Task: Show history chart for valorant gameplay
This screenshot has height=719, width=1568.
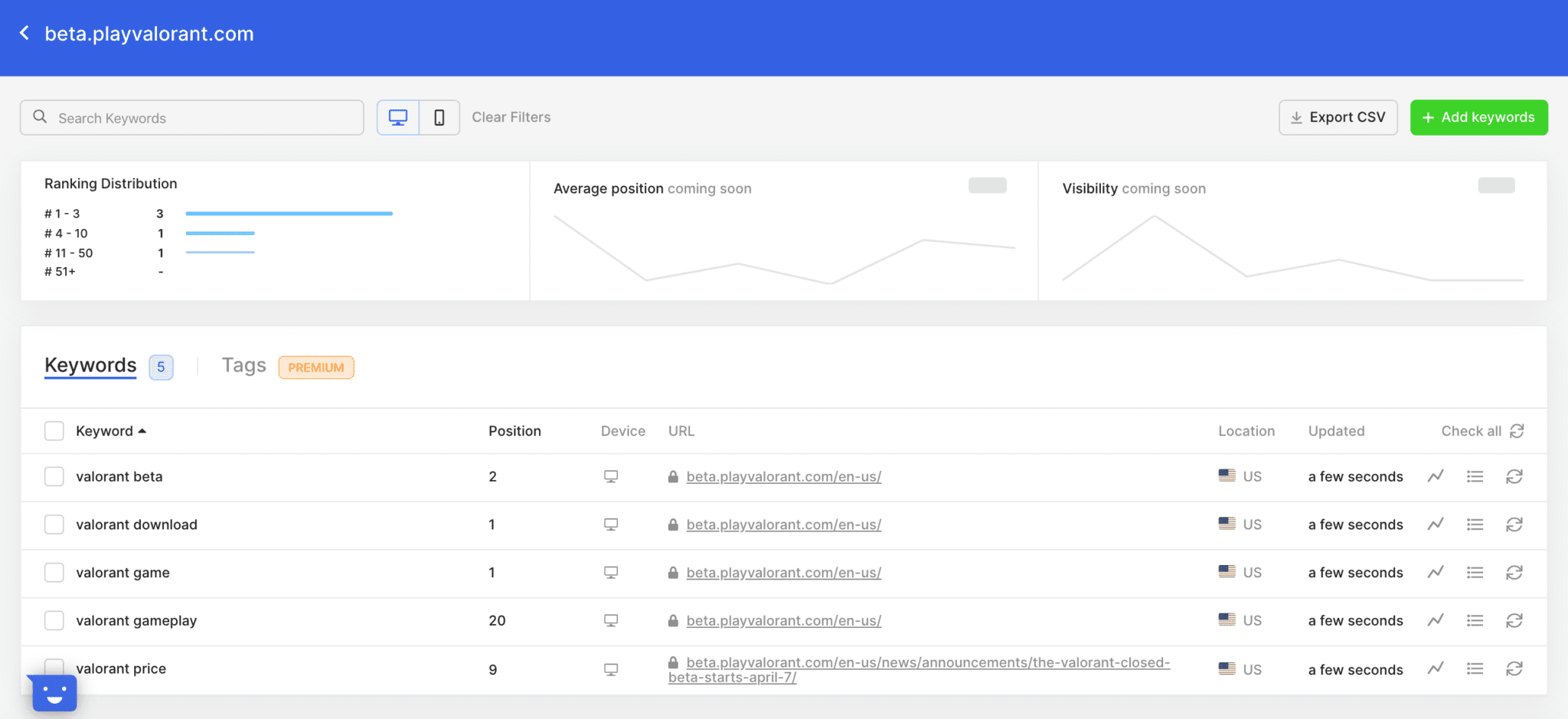Action: click(1436, 620)
